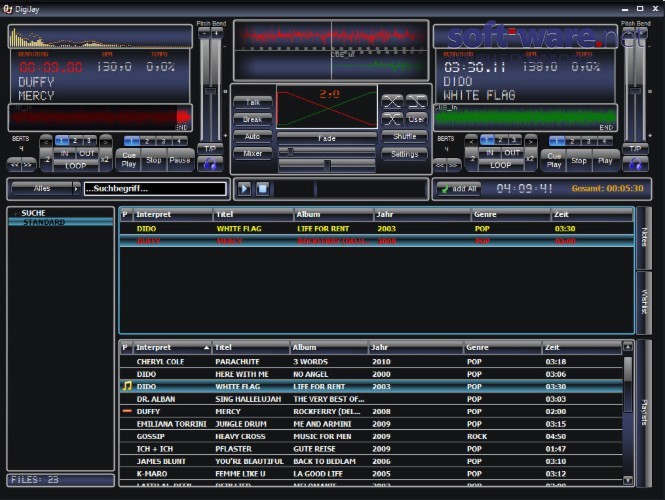Click right deck loop shift-right arrow
Screen dimensions: 665x500
[531, 142]
